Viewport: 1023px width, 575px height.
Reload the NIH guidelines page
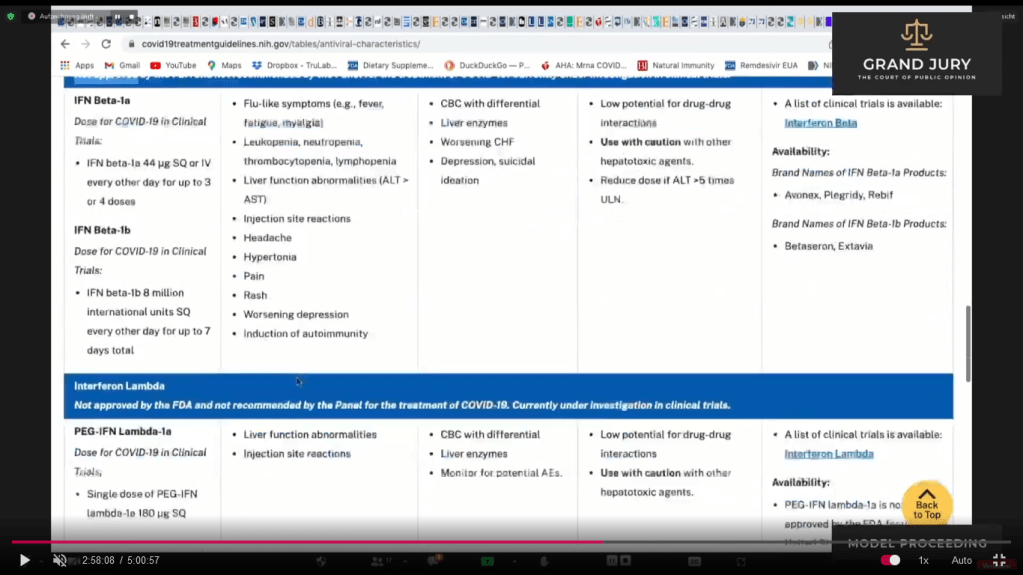tap(106, 44)
